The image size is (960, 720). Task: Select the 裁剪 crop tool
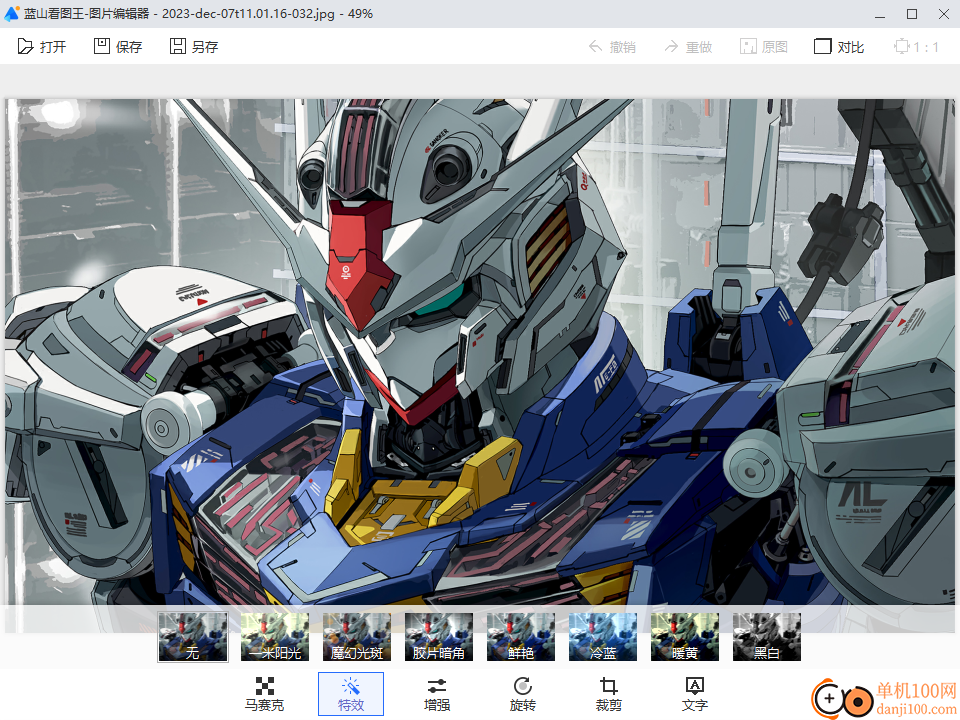pyautogui.click(x=609, y=694)
